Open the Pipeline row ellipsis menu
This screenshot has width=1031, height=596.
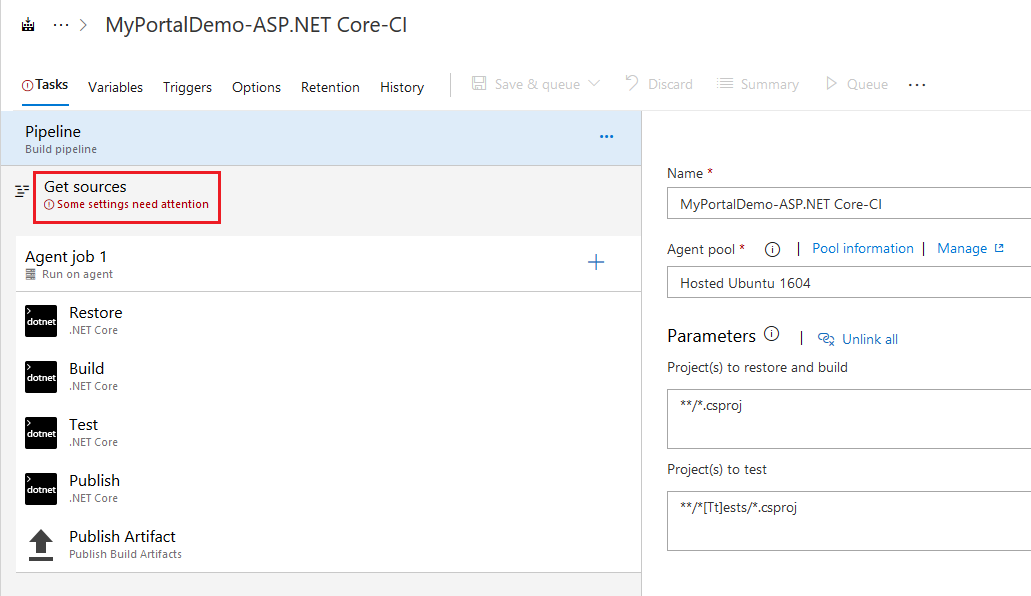(606, 137)
